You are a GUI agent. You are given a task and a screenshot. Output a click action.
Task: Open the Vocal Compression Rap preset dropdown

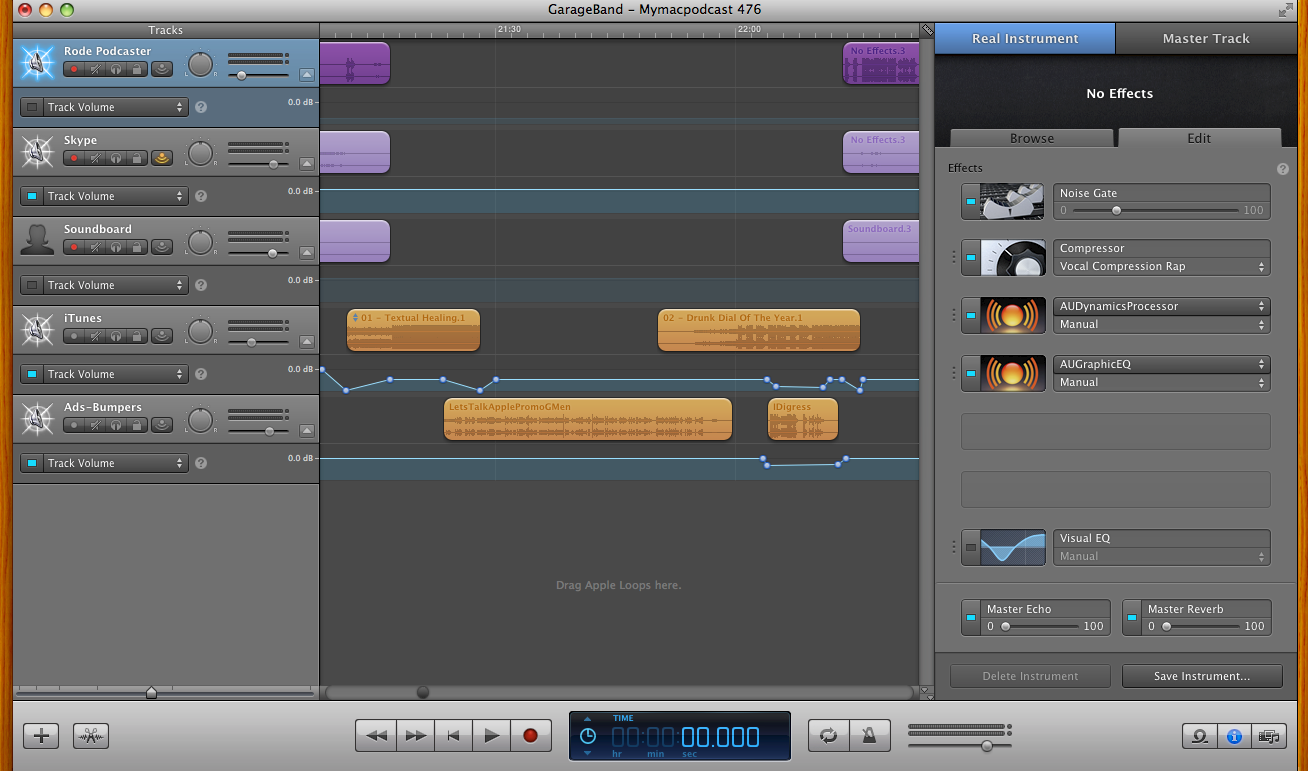pyautogui.click(x=1161, y=267)
